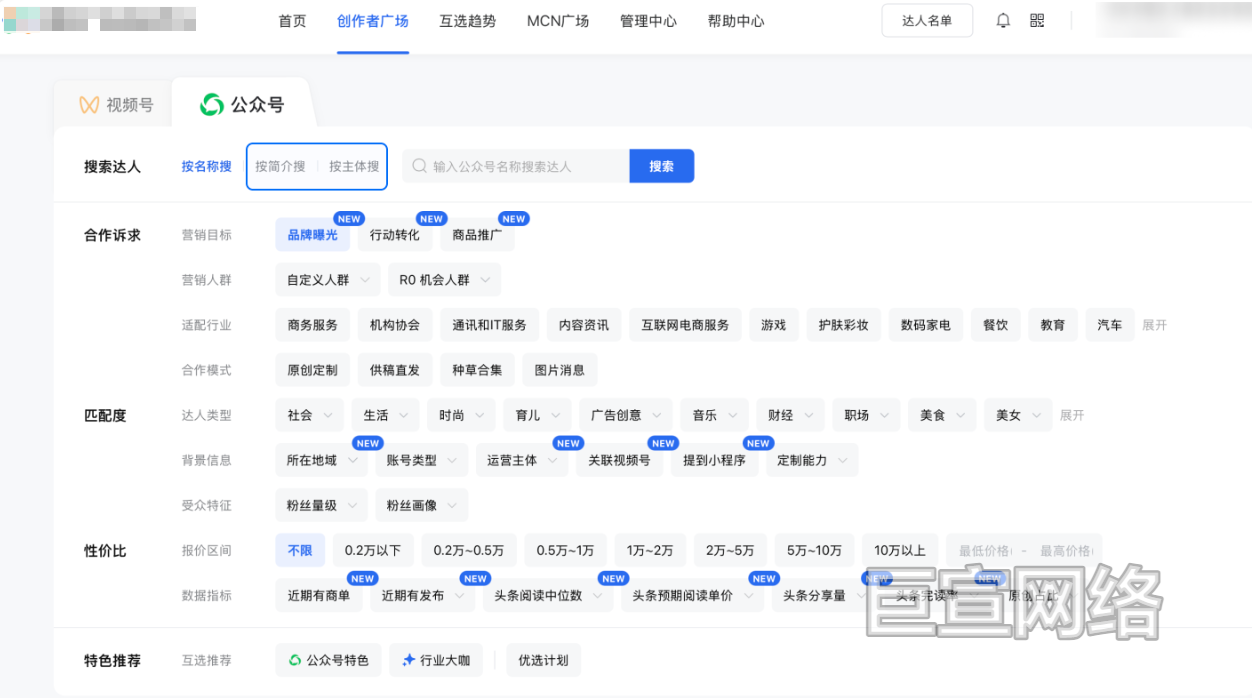Open the 运营主体 dropdown
Image resolution: width=1252 pixels, height=698 pixels.
click(521, 460)
